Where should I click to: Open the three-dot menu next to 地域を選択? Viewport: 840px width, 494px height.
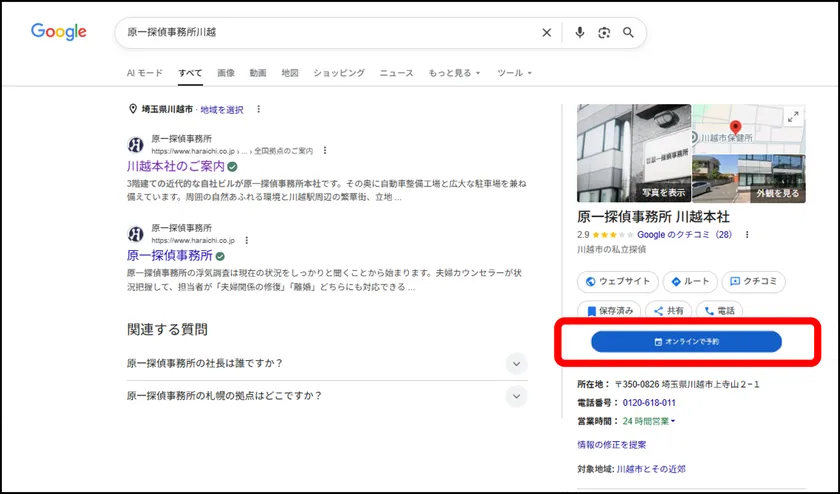(x=258, y=109)
